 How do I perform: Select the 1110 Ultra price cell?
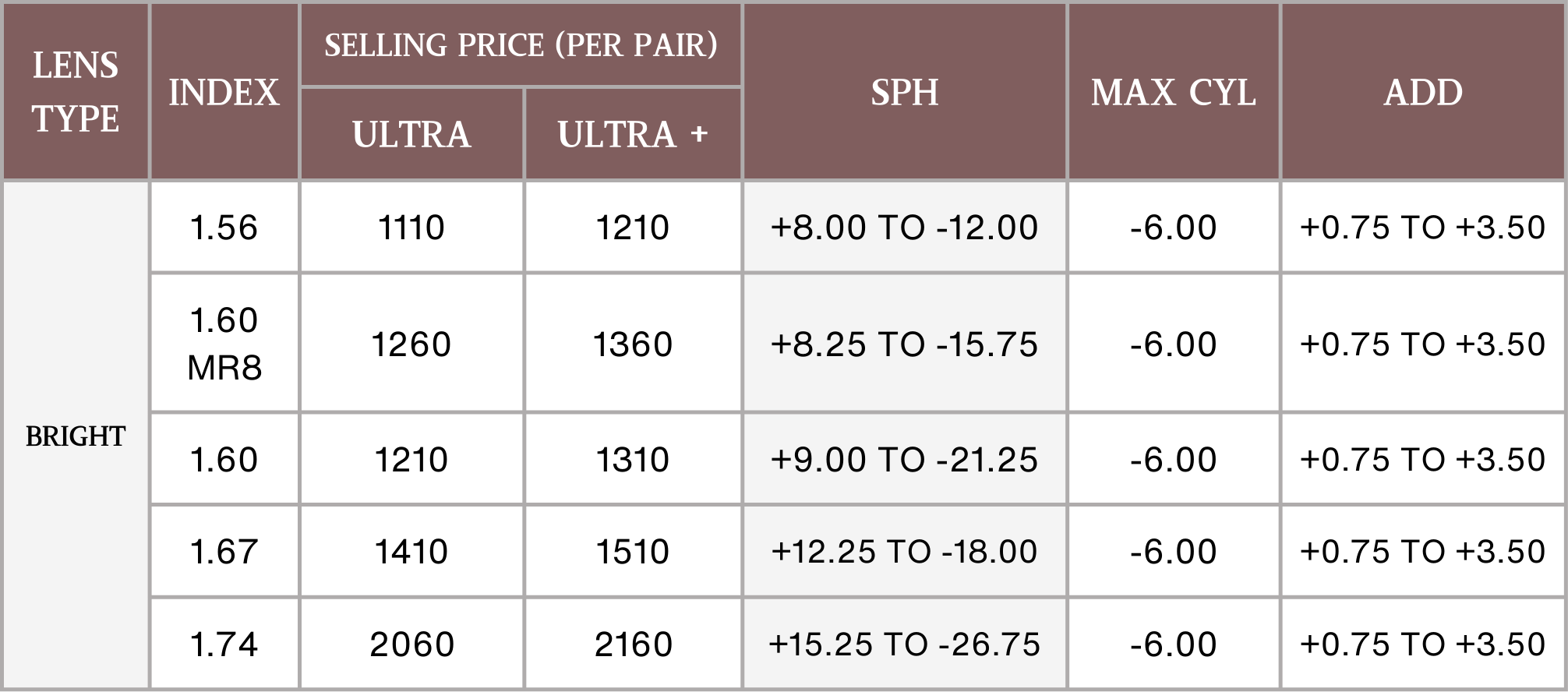(x=411, y=228)
